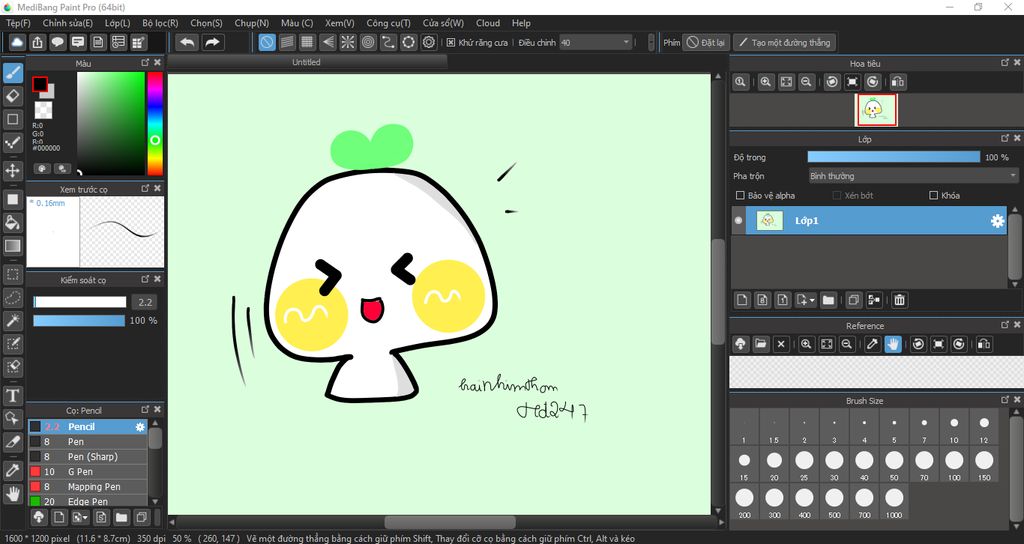Activate hand tool in Reference panel
Screen dimensions: 1024x544
coord(893,344)
